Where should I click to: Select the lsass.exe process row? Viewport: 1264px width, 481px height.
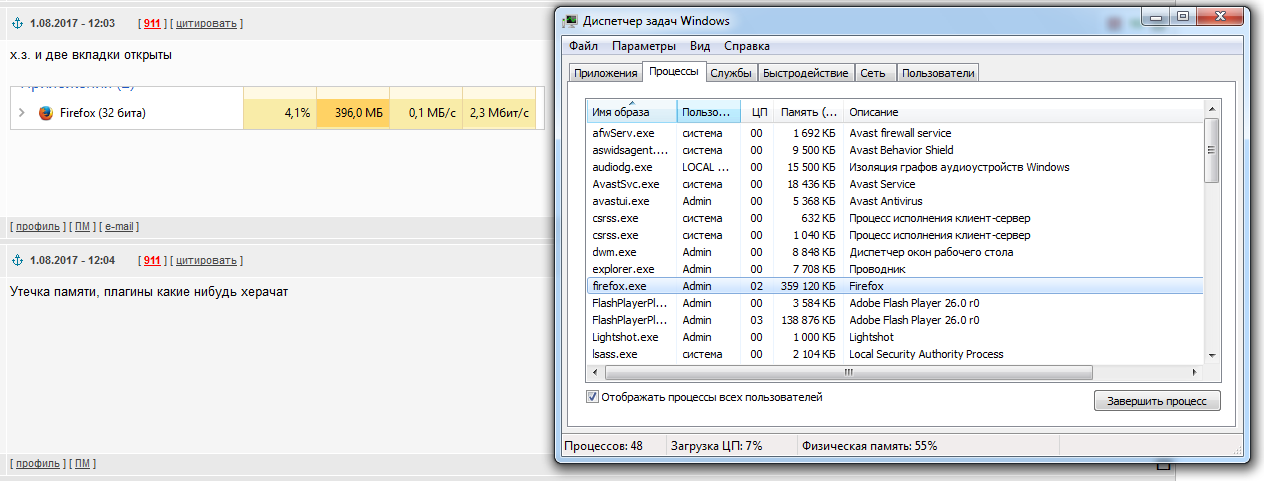click(x=895, y=354)
